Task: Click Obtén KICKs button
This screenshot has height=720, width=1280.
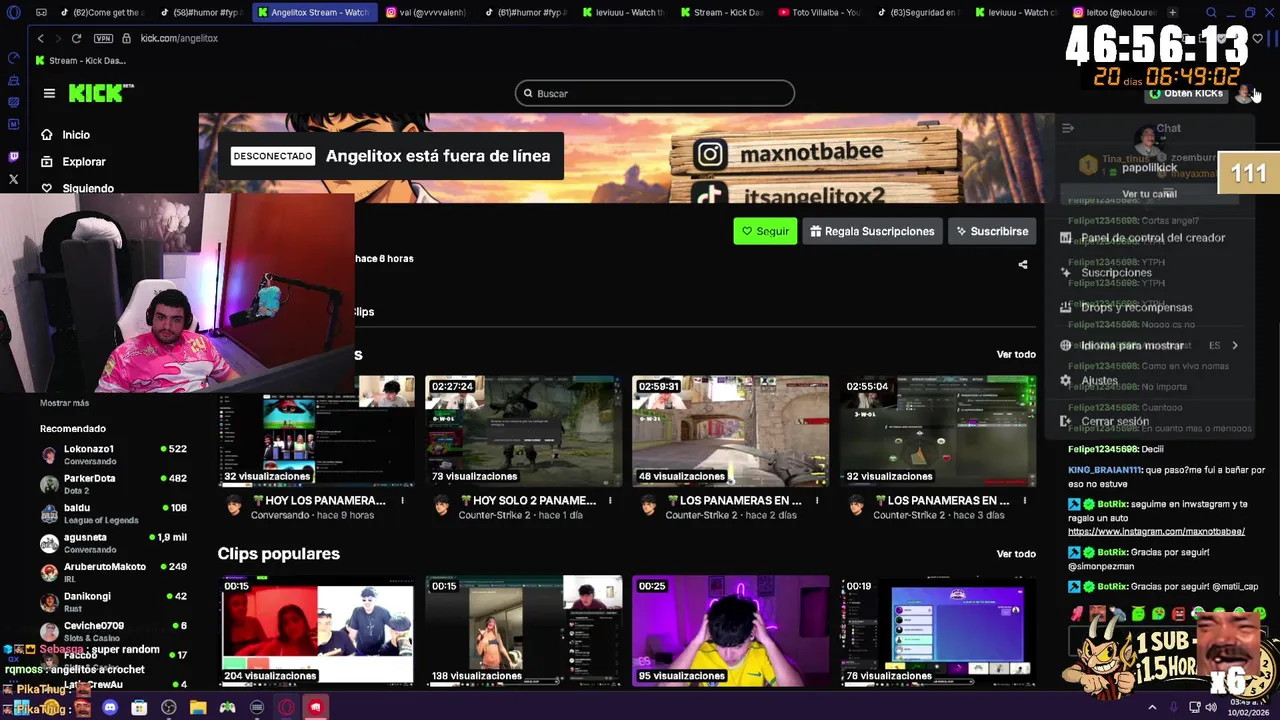Action: (1186, 93)
